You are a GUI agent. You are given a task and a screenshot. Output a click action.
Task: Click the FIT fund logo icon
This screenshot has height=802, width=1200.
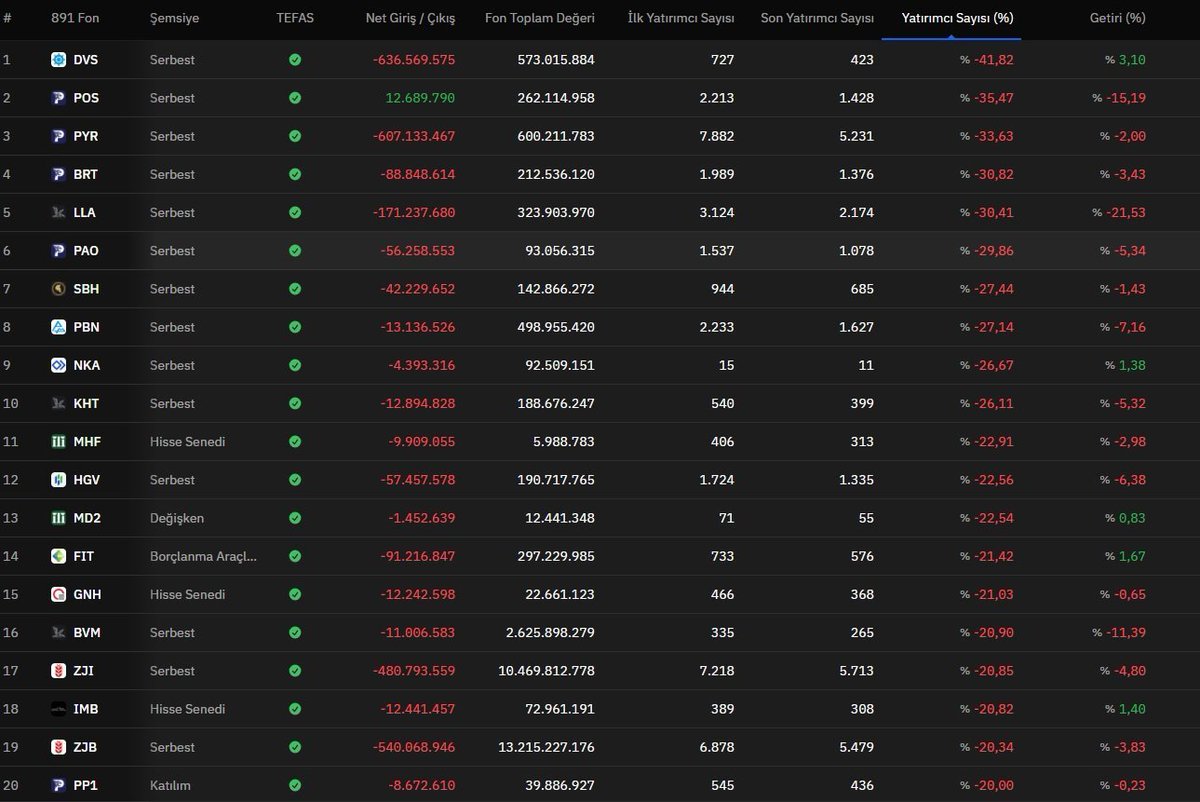click(x=58, y=556)
